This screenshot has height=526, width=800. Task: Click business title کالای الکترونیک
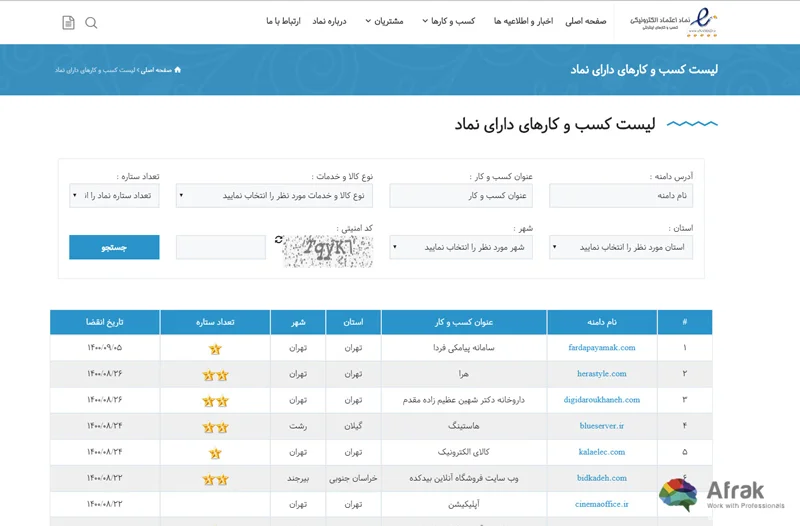tap(464, 452)
